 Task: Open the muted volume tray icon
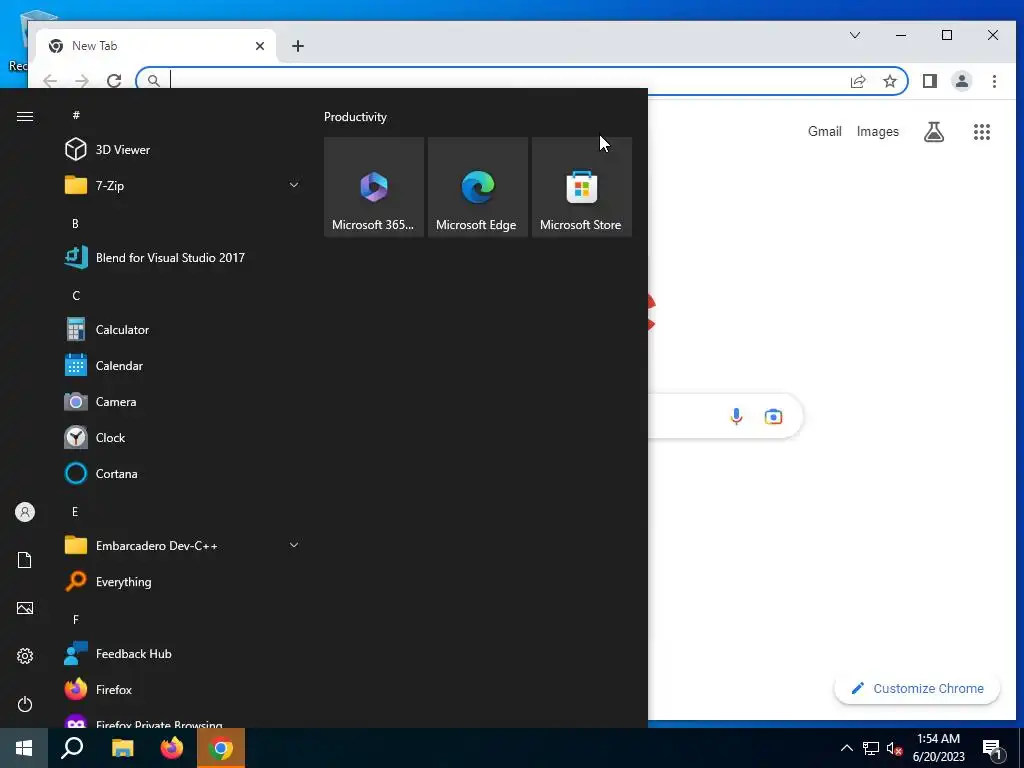click(x=895, y=748)
